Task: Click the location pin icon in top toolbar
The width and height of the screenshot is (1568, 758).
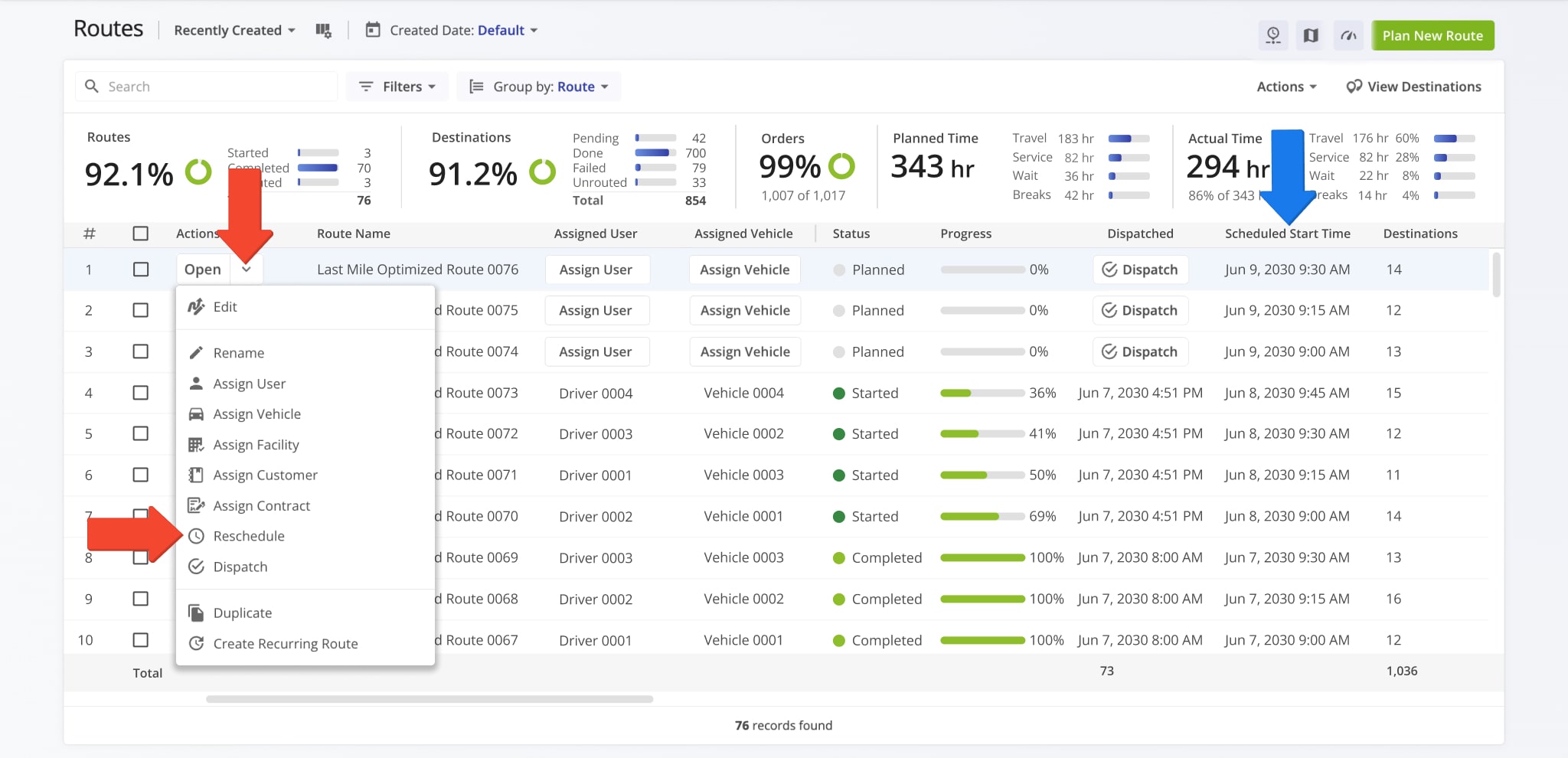Action: tap(1273, 36)
